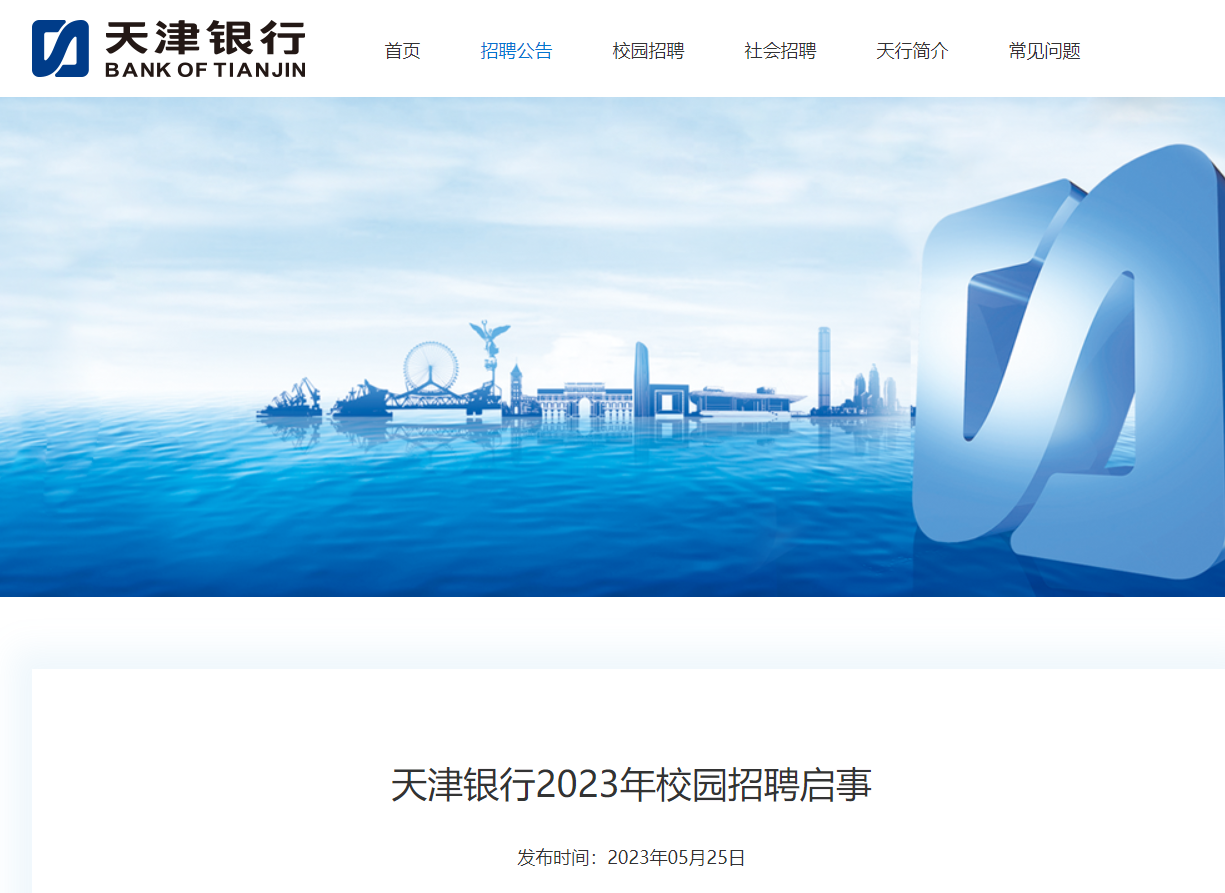Open the 首页 nav item
Image resolution: width=1225 pixels, height=893 pixels.
402,51
